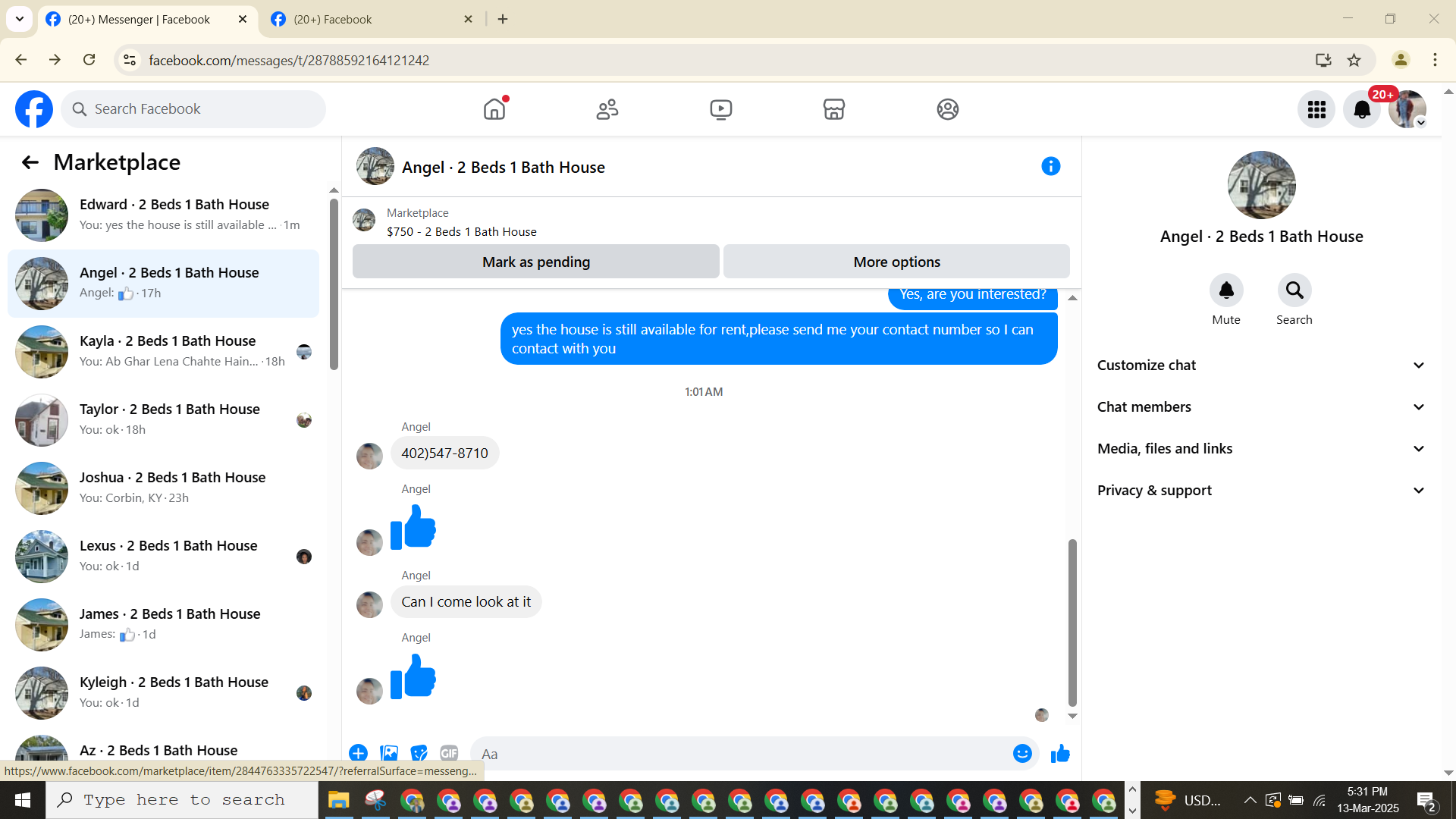1456x819 pixels.
Task: Go back using the Marketplace arrow
Action: (x=30, y=162)
